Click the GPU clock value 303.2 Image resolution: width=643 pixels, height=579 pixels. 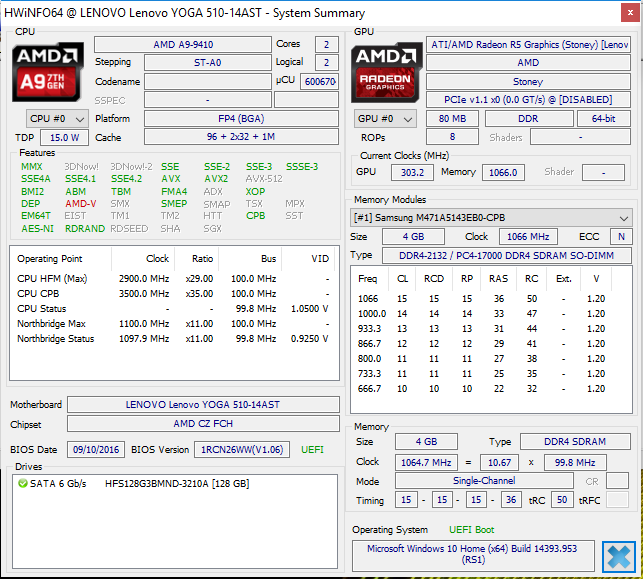click(412, 172)
